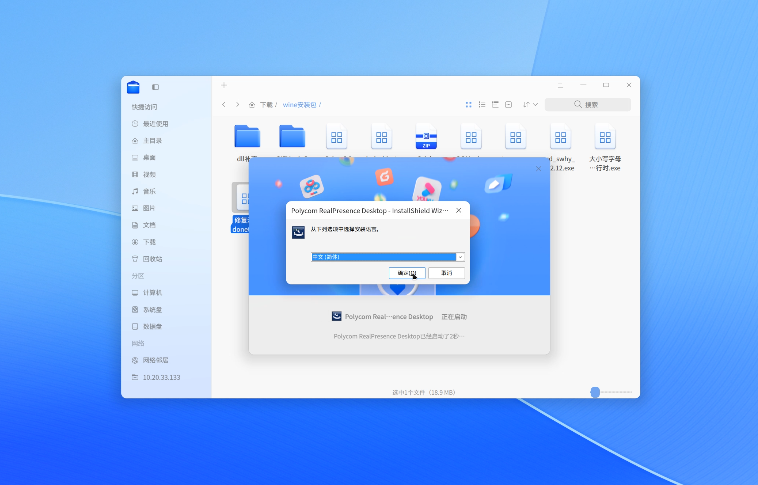Click the Polycom icon in InstallShield dialog
This screenshot has width=758, height=485.
(298, 232)
